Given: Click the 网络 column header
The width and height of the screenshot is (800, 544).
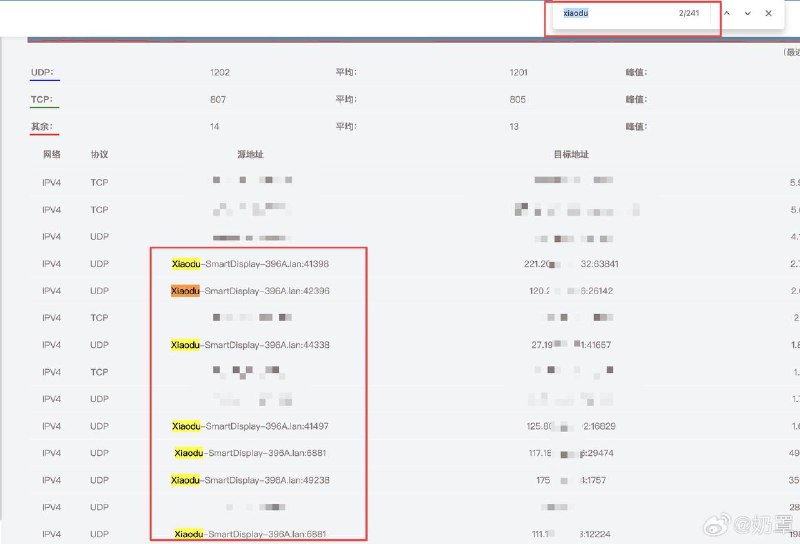Looking at the screenshot, I should (x=52, y=154).
